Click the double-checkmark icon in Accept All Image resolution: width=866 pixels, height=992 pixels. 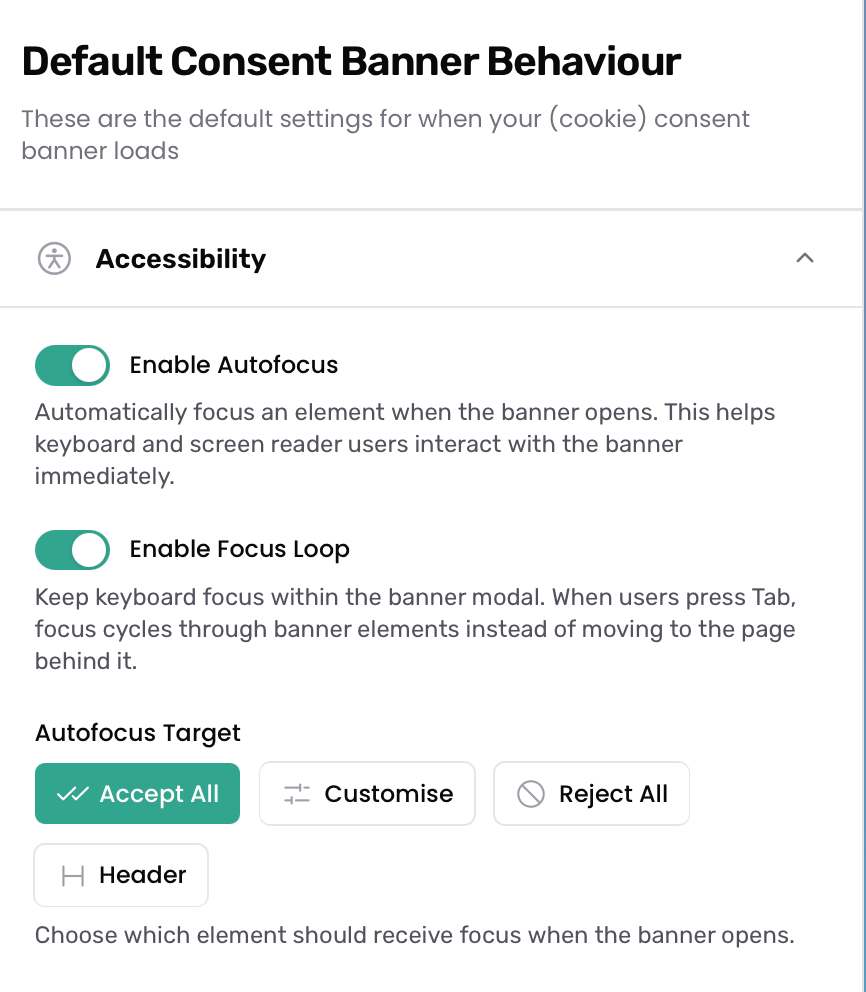73,794
